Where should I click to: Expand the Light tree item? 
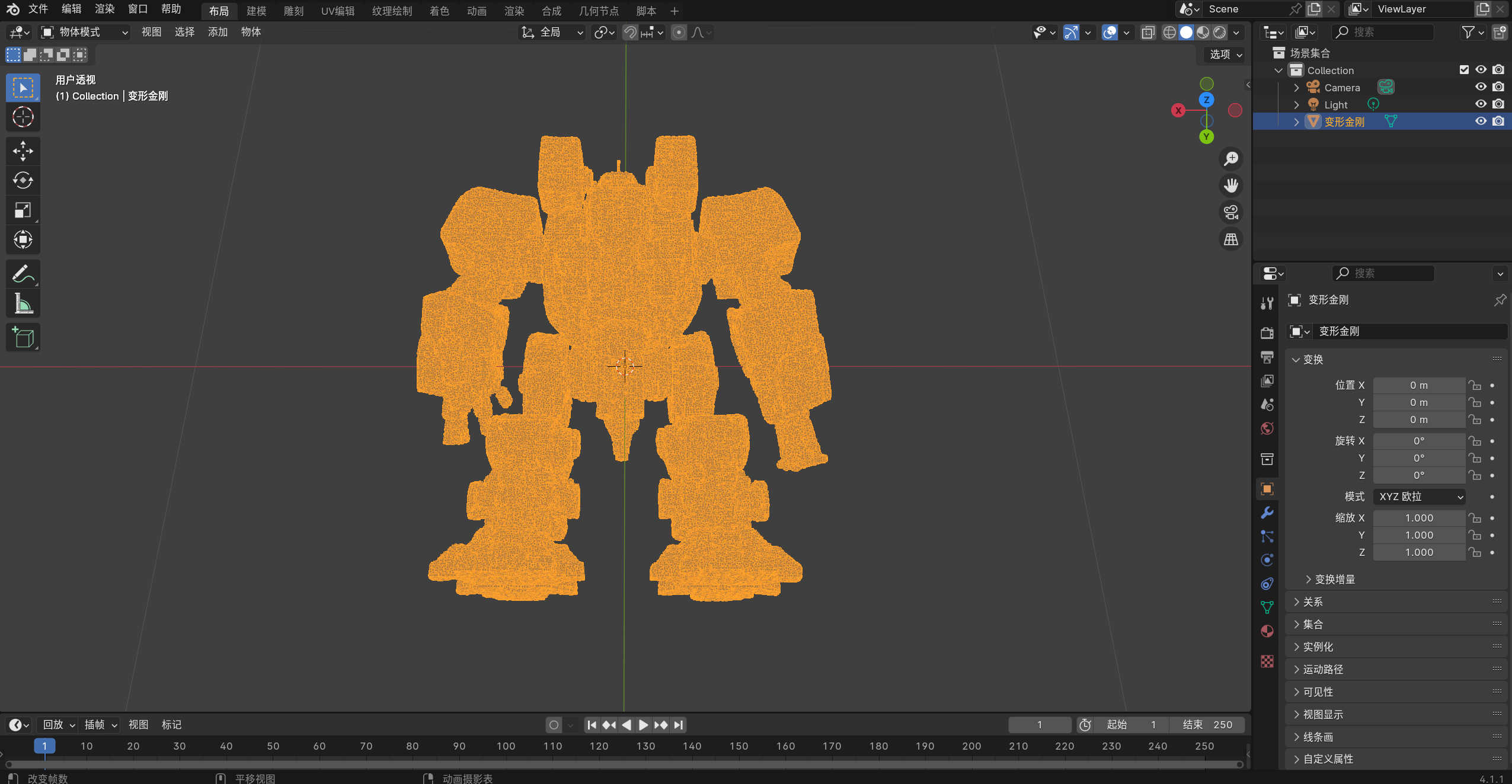[1296, 105]
